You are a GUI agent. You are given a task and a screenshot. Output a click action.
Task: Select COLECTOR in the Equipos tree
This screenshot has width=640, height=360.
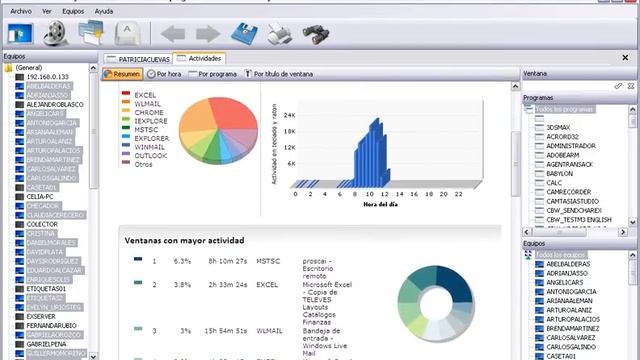(42, 224)
